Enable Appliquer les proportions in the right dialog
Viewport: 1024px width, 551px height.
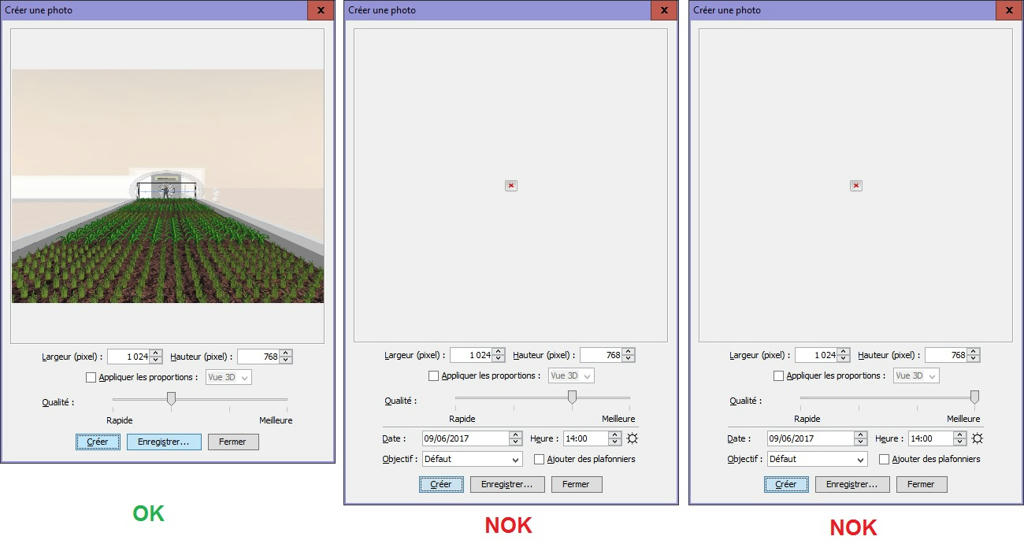778,376
